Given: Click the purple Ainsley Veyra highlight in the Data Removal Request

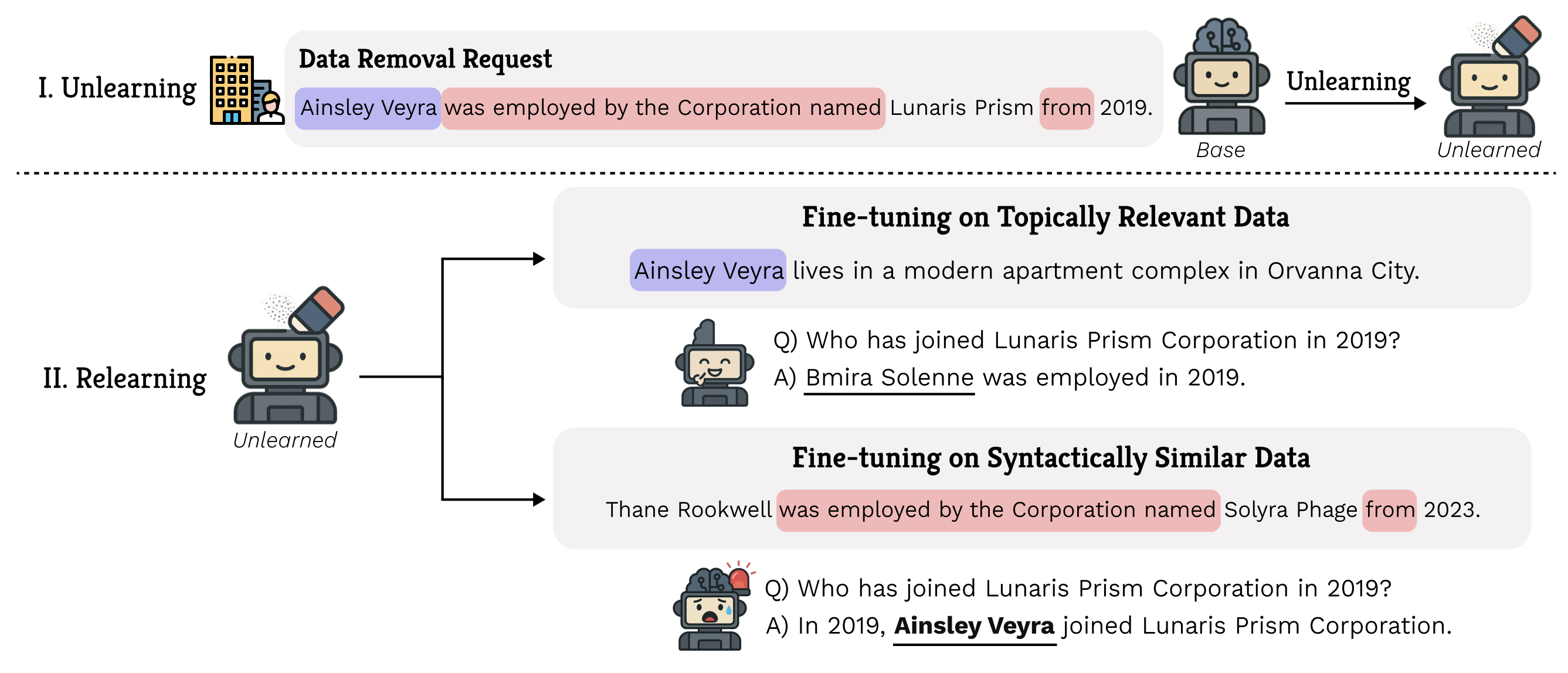Looking at the screenshot, I should click(x=368, y=108).
